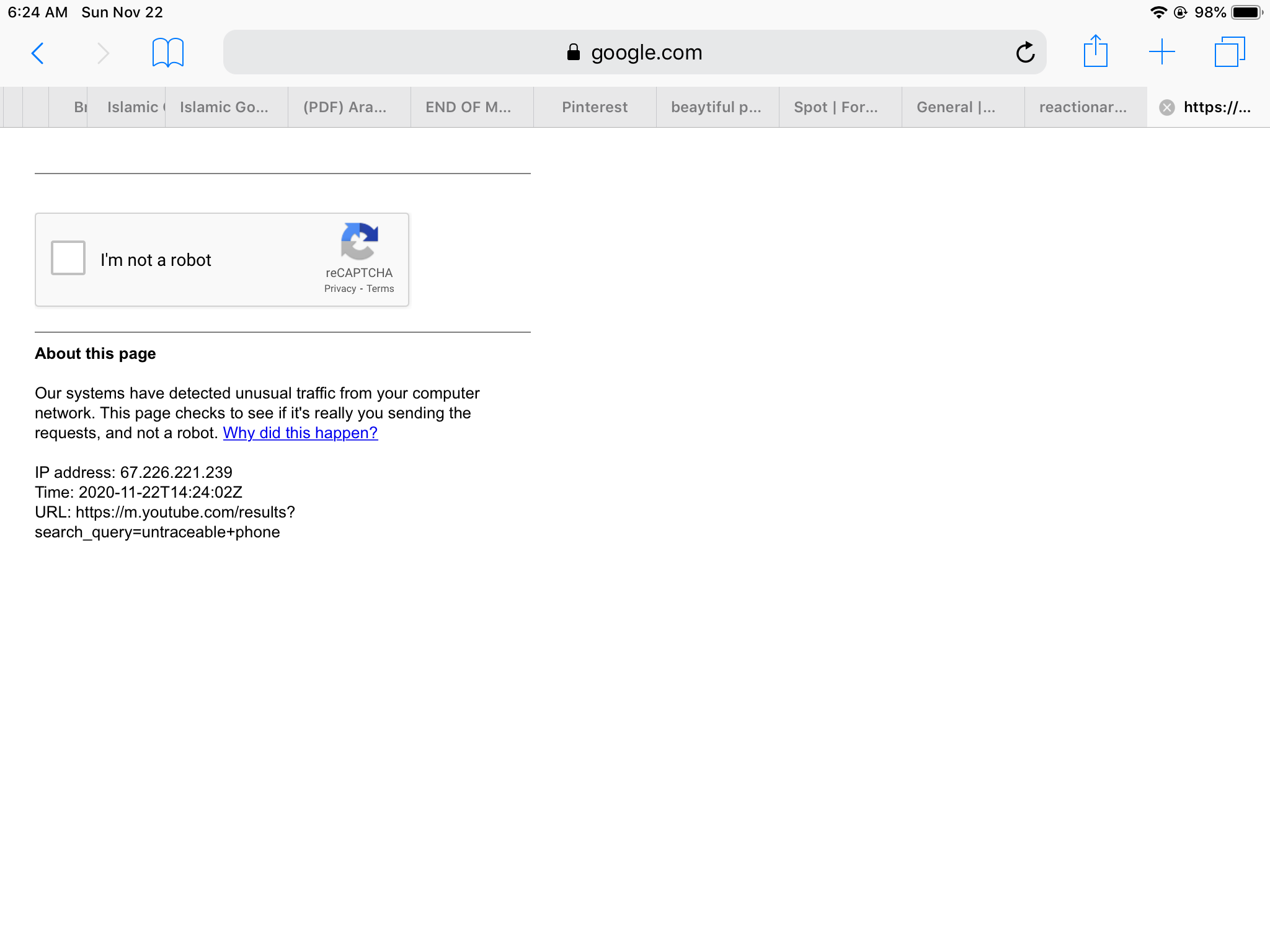Switch to the General |... tab
1270x952 pixels.
point(963,107)
